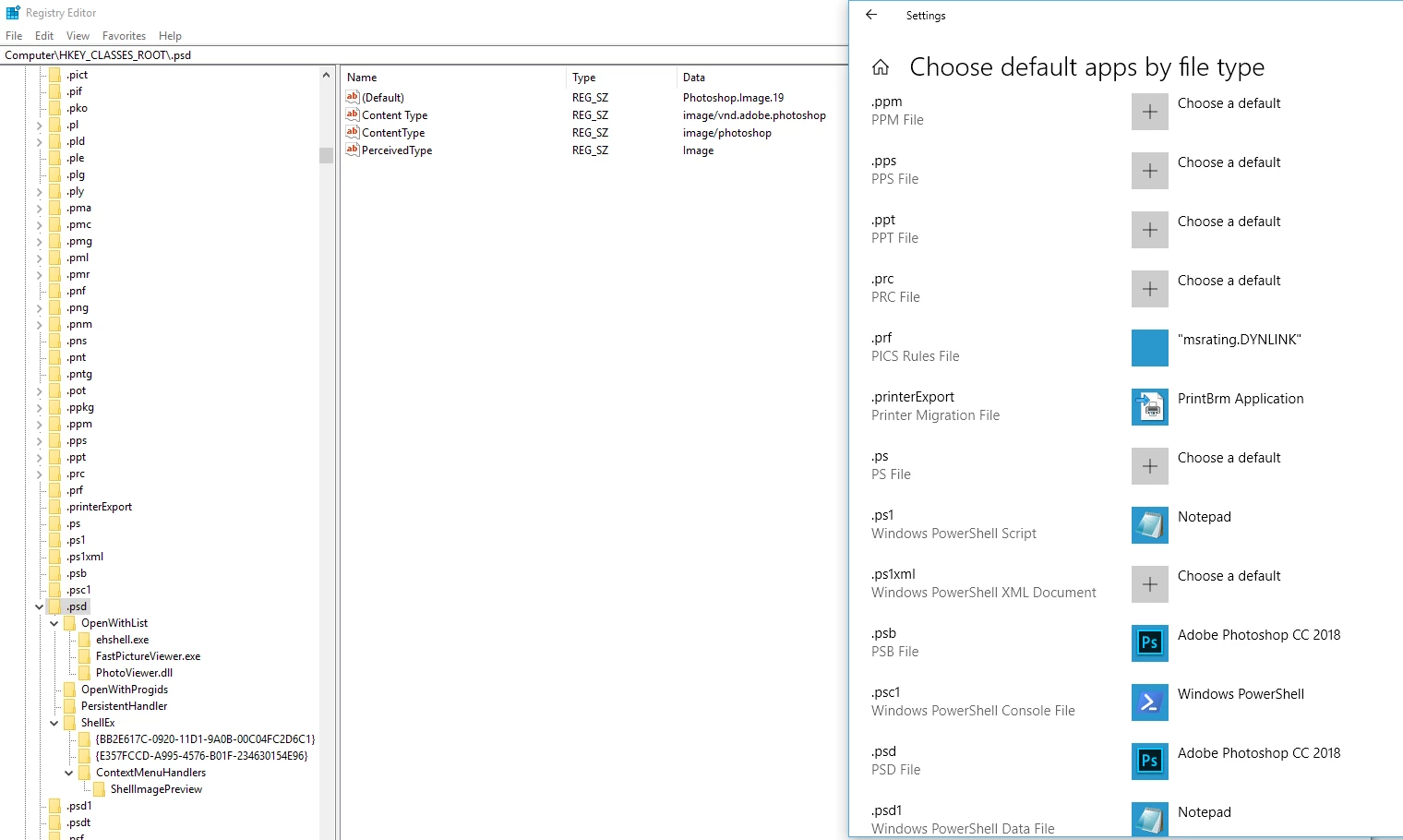Select the .pict key in tree
Screen dimensions: 1403x840
tap(77, 75)
